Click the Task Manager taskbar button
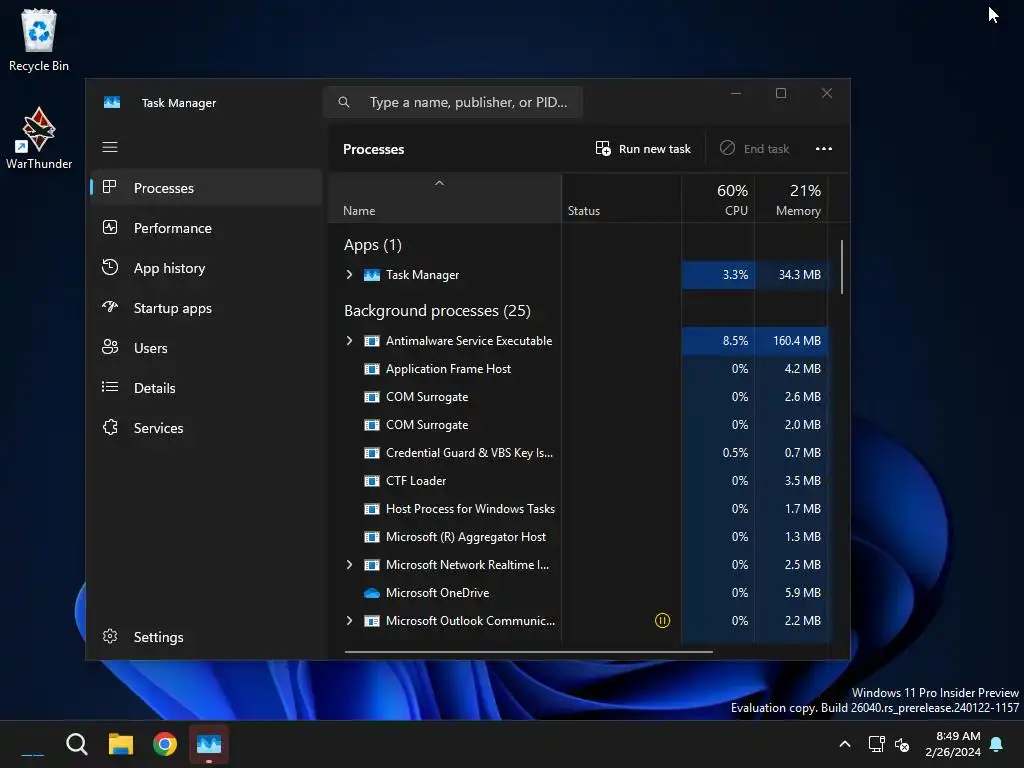 [x=209, y=744]
